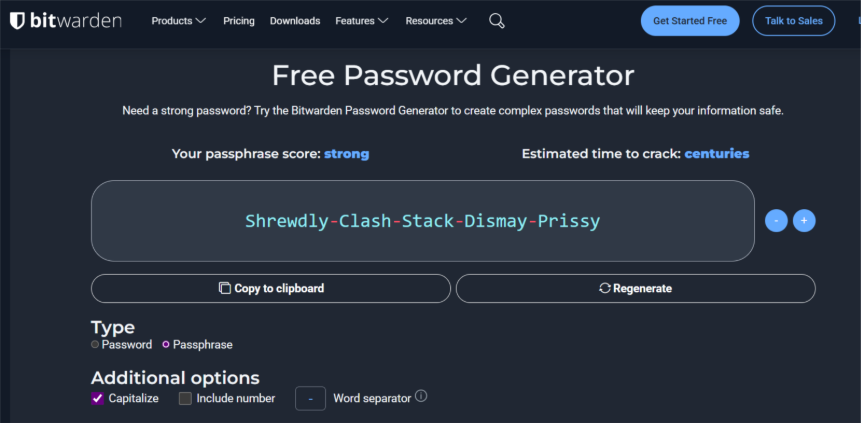
Task: Click the info icon next to Word separator
Action: (421, 396)
